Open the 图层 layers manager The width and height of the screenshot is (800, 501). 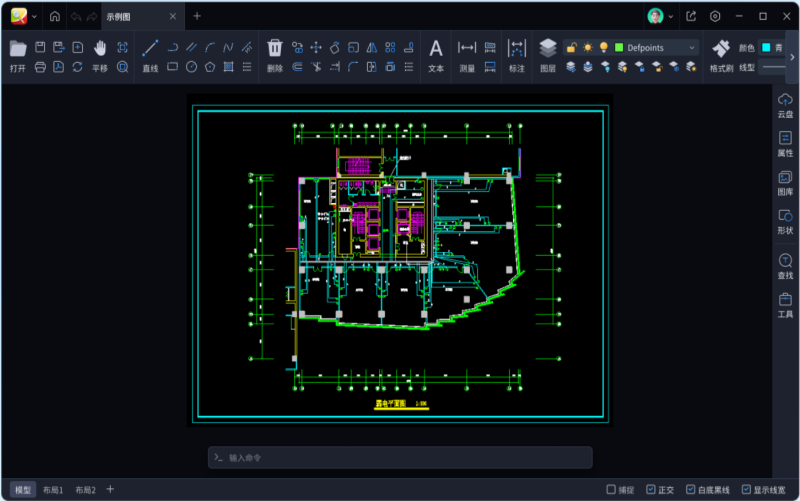coord(548,48)
